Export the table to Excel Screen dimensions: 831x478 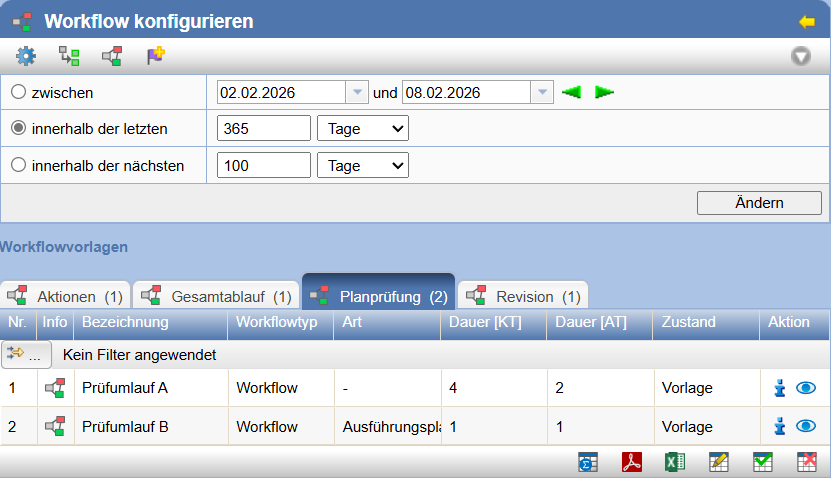[x=675, y=462]
